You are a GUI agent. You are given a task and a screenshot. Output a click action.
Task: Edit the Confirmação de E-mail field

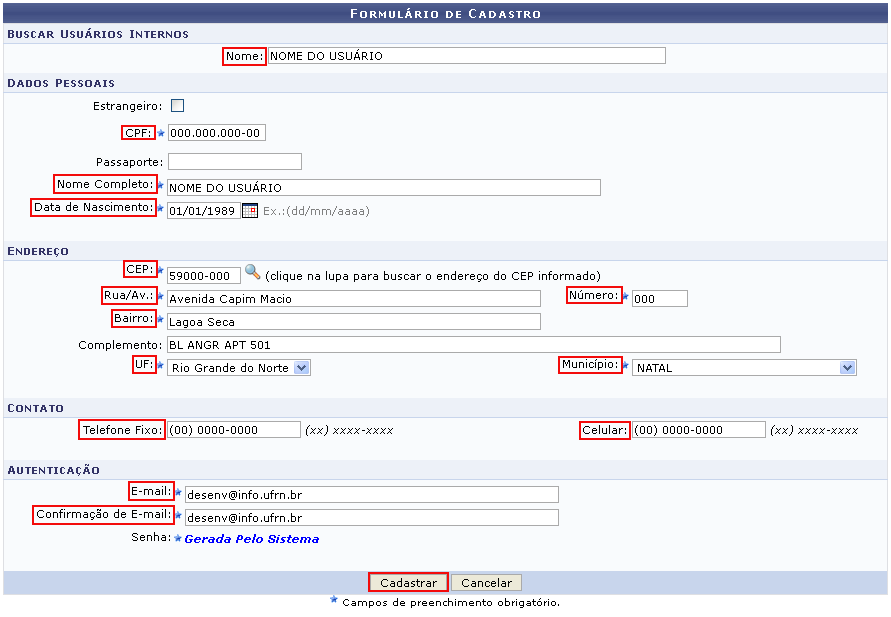[371, 517]
